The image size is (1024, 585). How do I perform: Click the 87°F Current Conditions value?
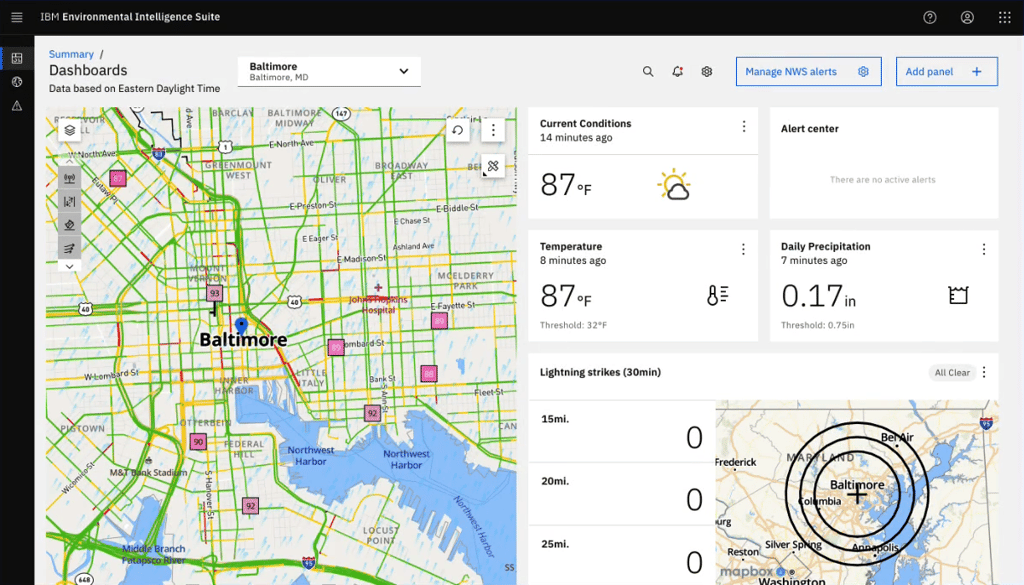tap(566, 185)
